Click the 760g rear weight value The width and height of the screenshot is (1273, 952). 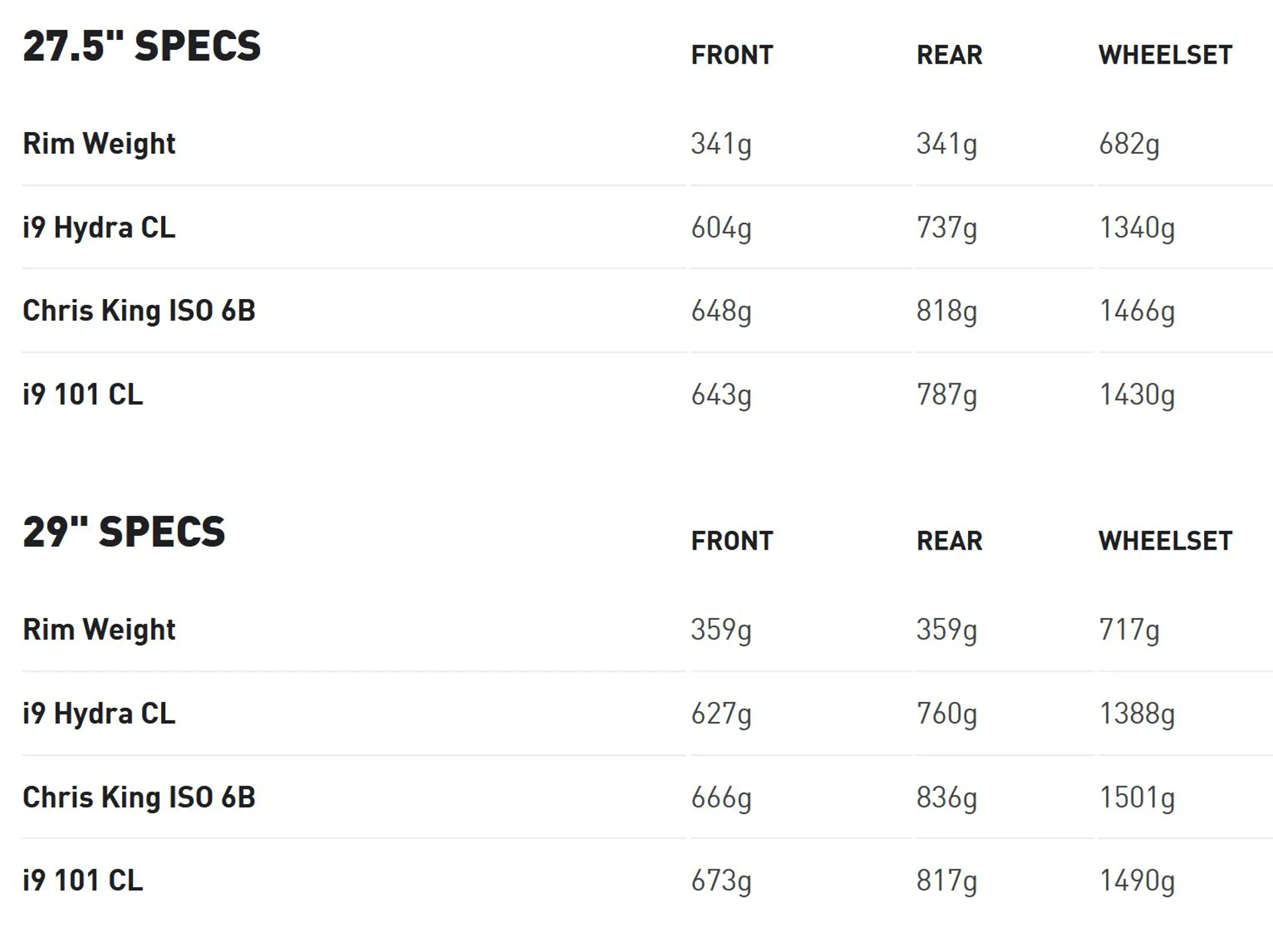(947, 715)
